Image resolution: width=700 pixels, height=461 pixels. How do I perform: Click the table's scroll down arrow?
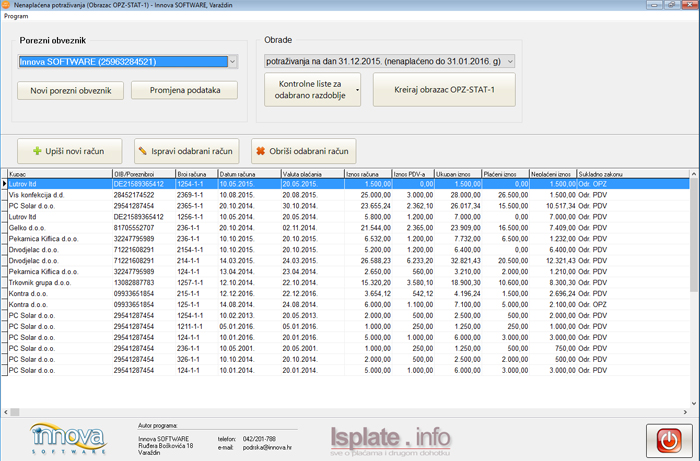pos(694,403)
